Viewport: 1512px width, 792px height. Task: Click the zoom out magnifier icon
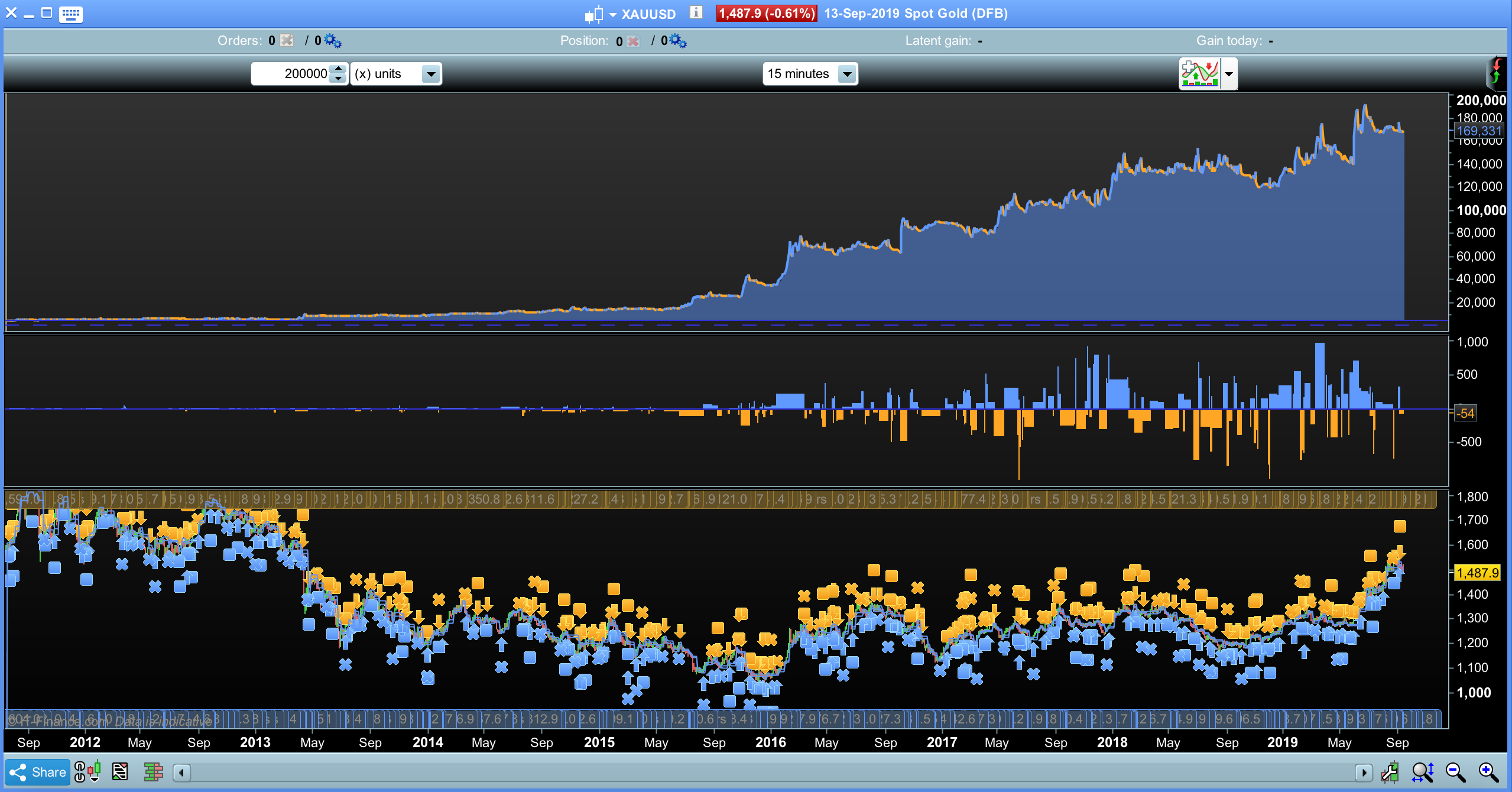pyautogui.click(x=1455, y=772)
